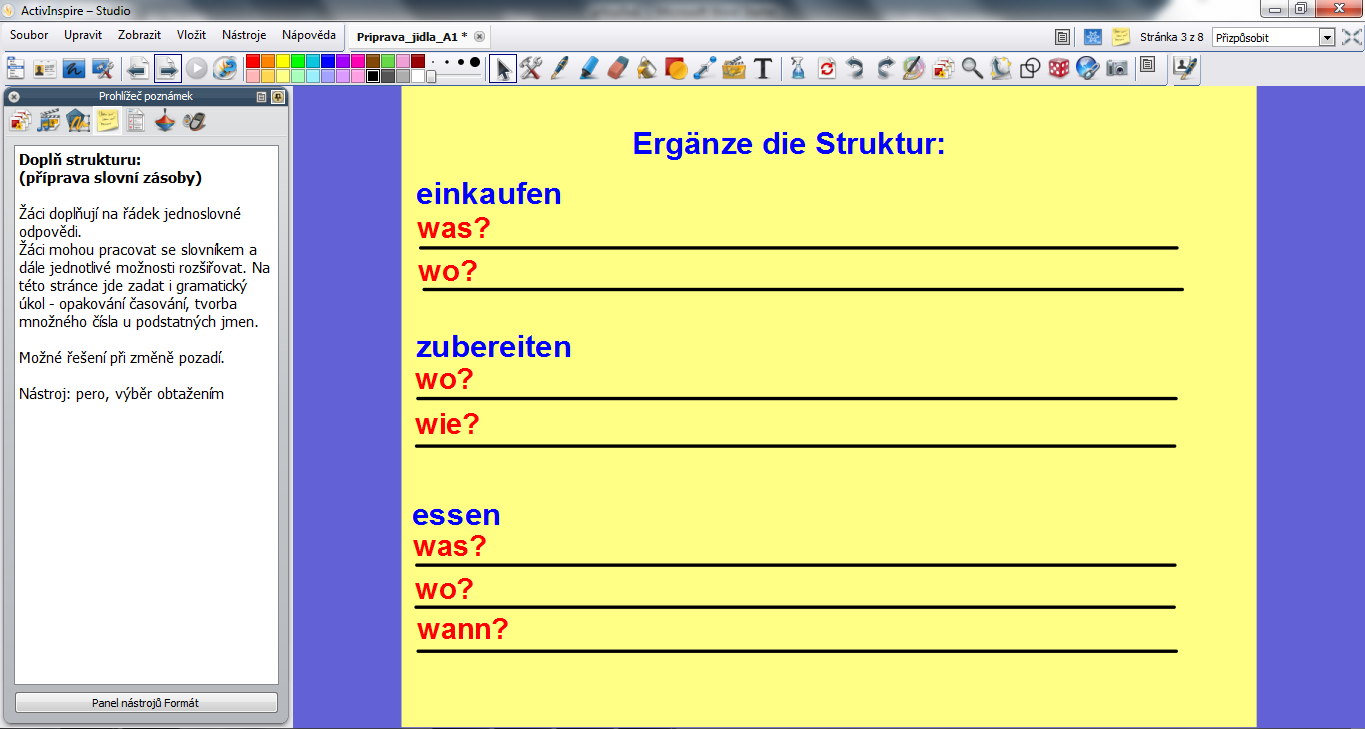Select the Connector tool
Image resolution: width=1365 pixels, height=729 pixels.
click(x=705, y=68)
